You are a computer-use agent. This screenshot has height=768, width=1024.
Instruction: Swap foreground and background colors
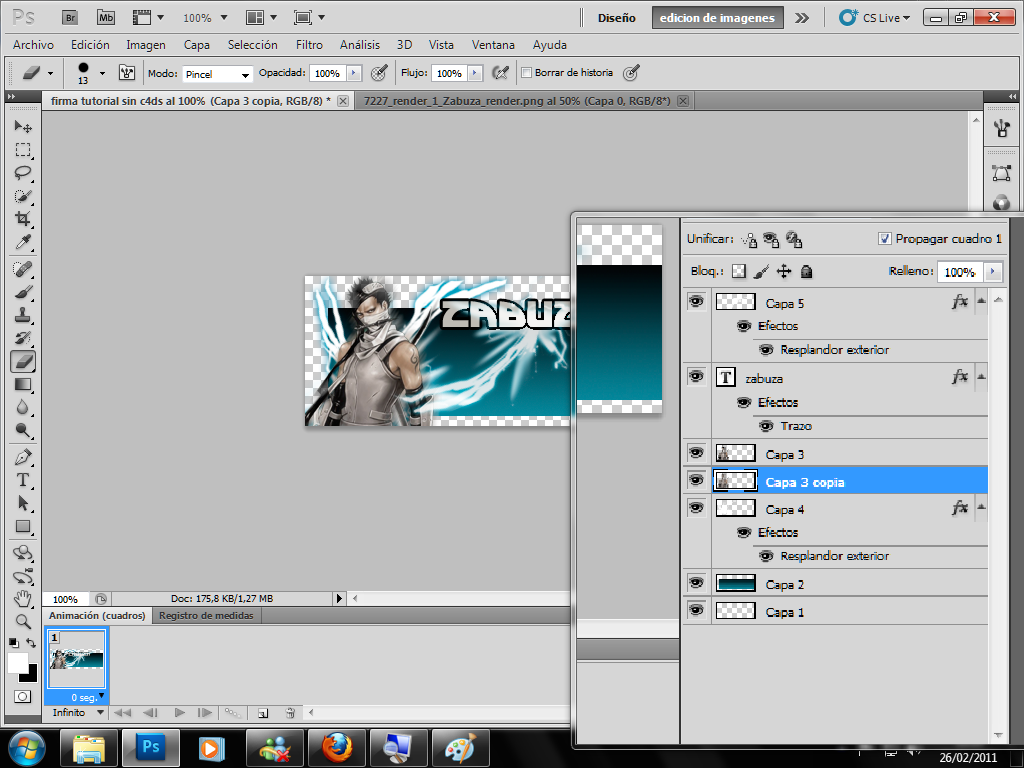(31, 643)
